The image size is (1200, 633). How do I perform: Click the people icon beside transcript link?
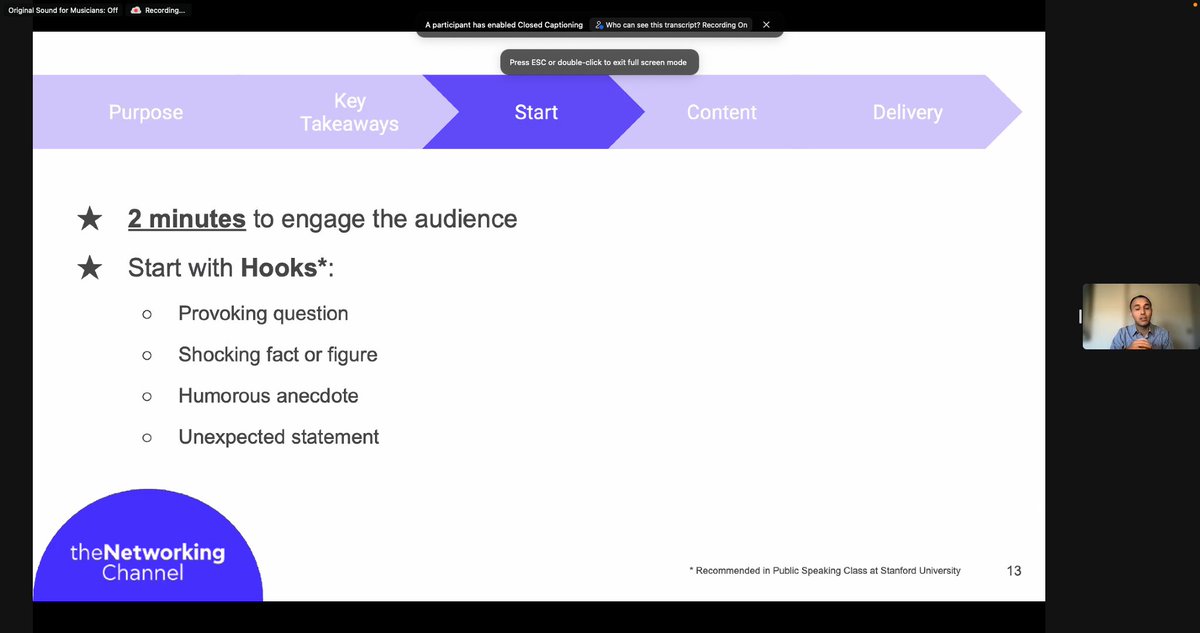pos(599,25)
